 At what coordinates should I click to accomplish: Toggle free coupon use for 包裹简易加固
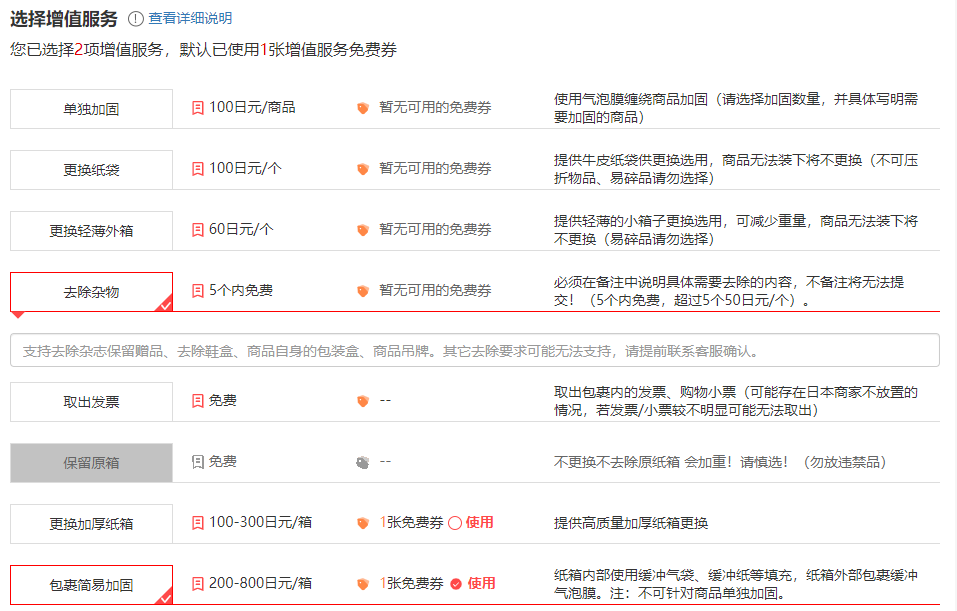click(x=456, y=584)
